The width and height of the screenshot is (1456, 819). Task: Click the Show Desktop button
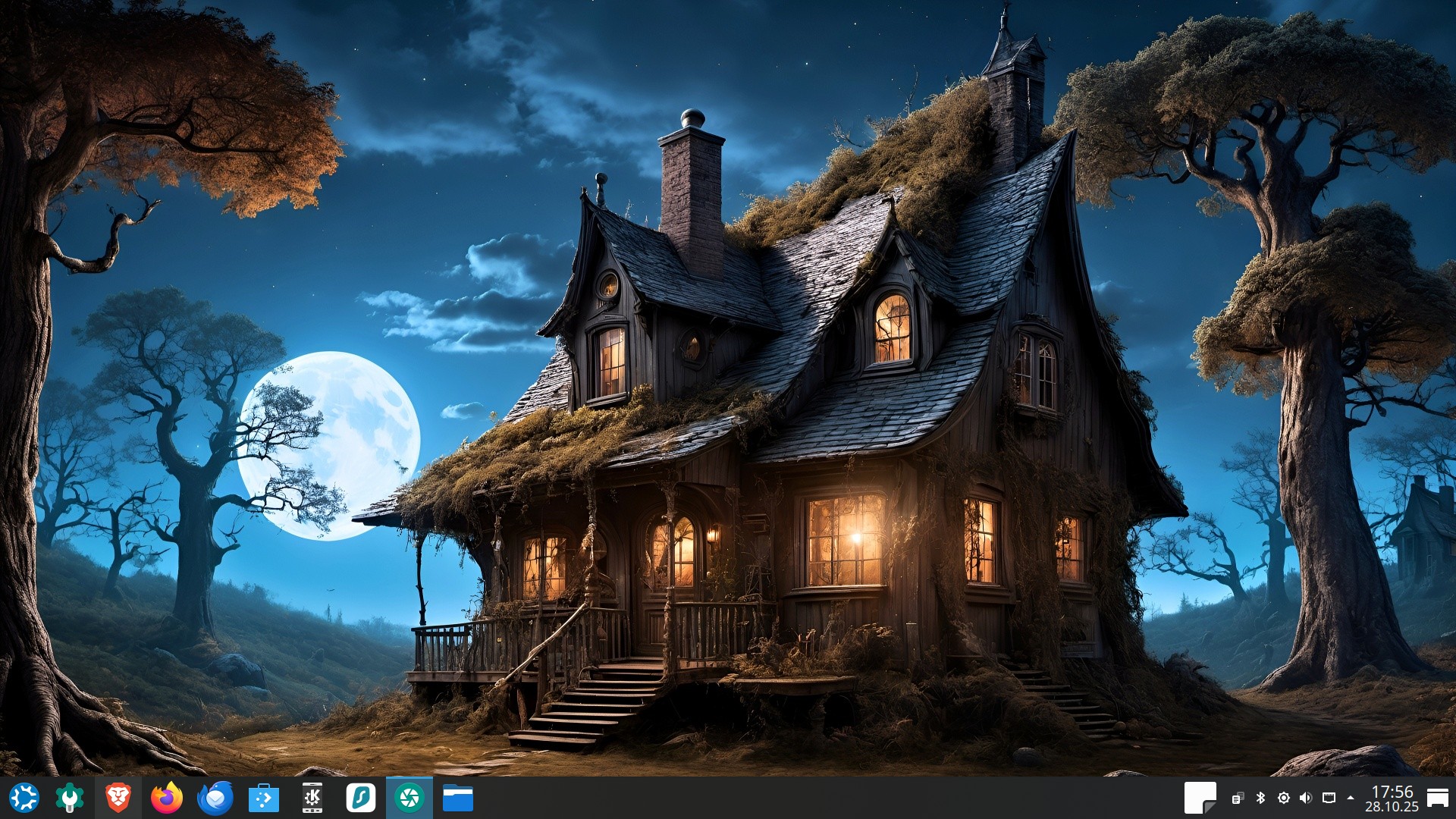tap(1438, 798)
